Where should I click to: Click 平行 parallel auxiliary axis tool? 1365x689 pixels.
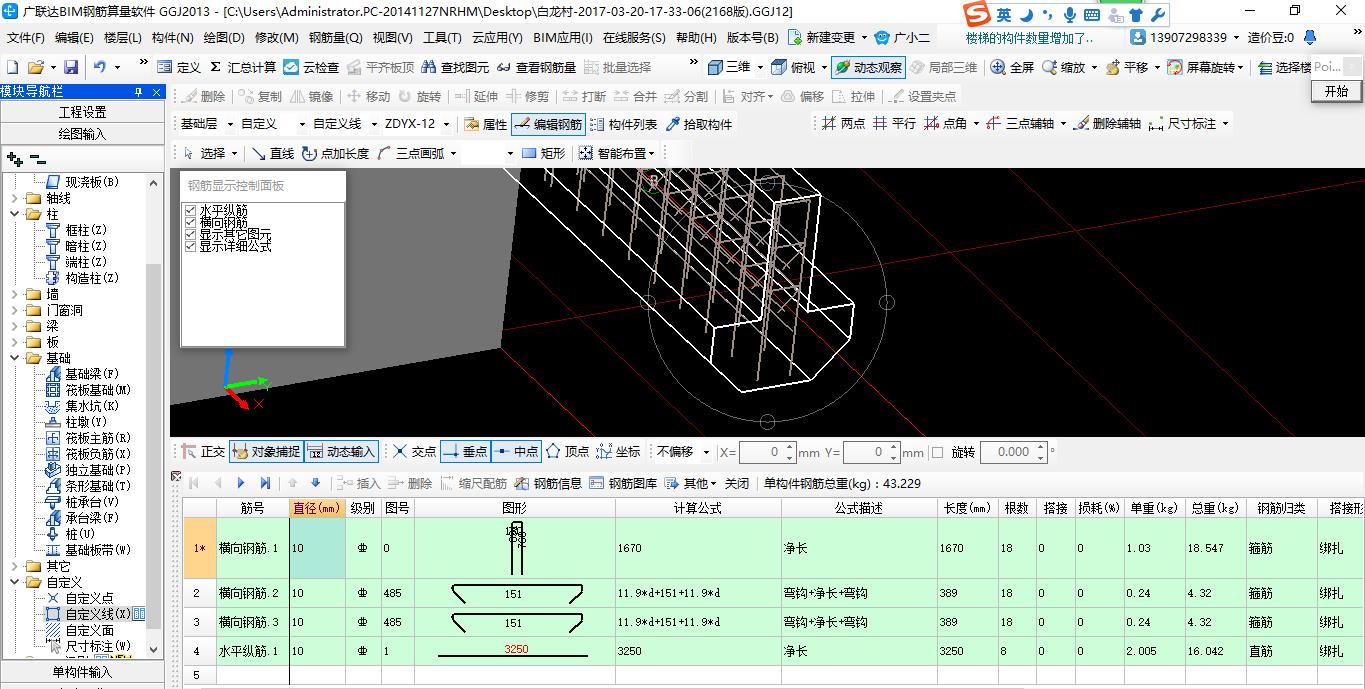click(894, 123)
